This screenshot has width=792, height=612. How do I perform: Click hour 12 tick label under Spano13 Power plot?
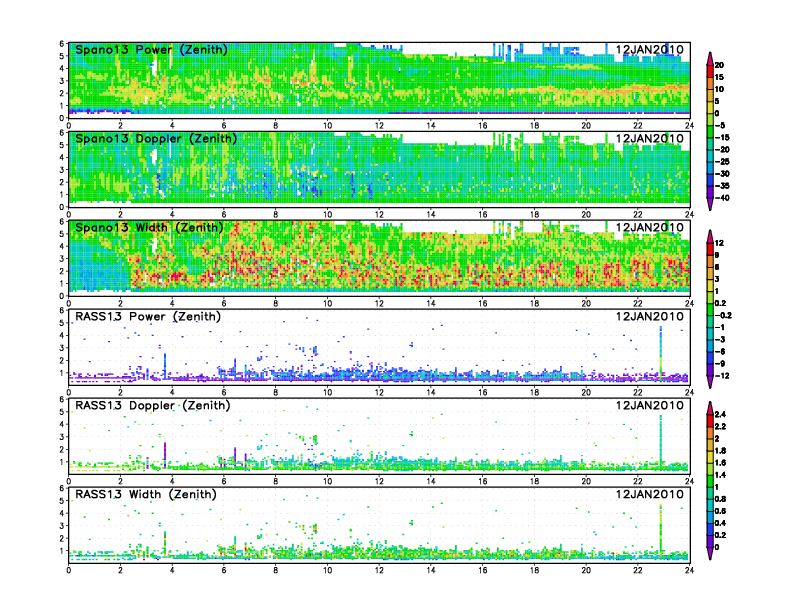379,125
